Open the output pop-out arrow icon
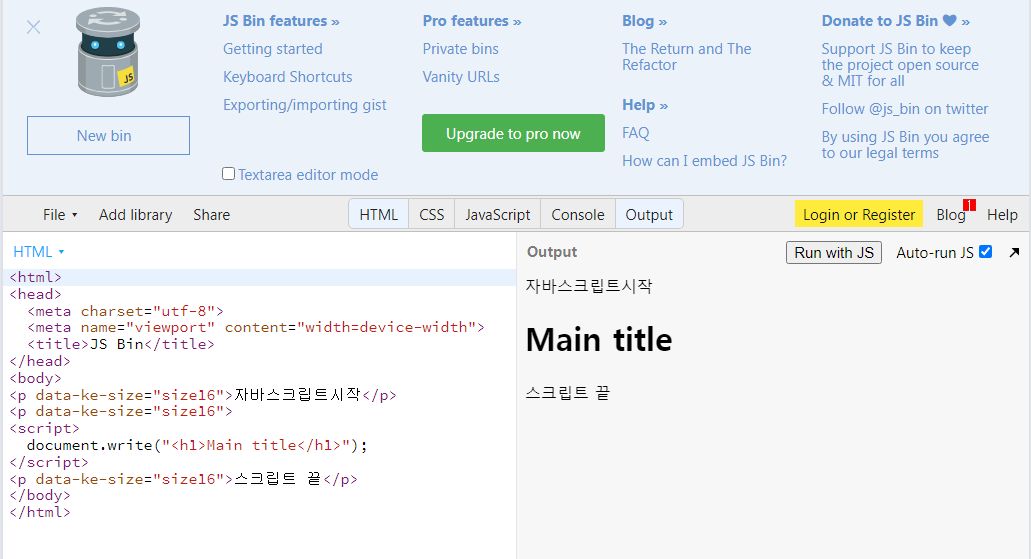The height and width of the screenshot is (559, 1031). coord(1014,253)
